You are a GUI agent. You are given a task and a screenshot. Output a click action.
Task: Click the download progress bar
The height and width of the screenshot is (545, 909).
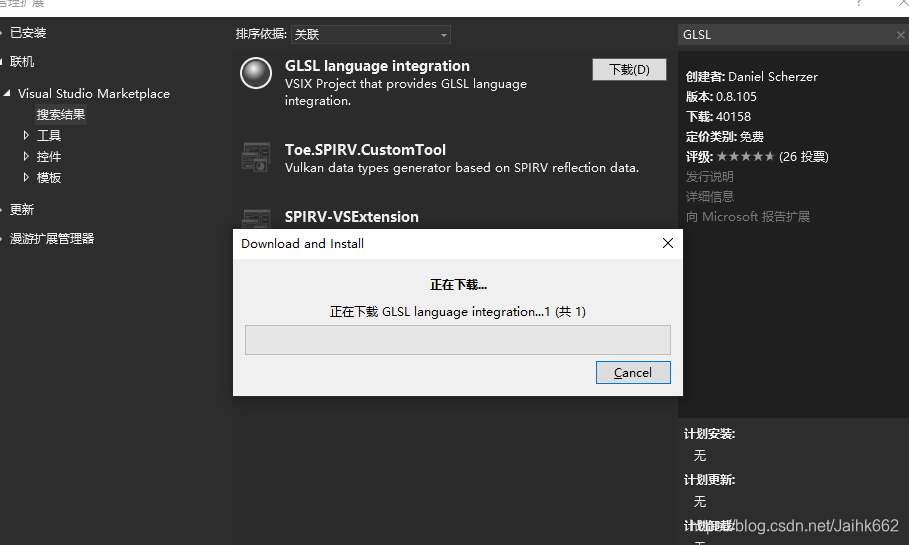click(457, 340)
